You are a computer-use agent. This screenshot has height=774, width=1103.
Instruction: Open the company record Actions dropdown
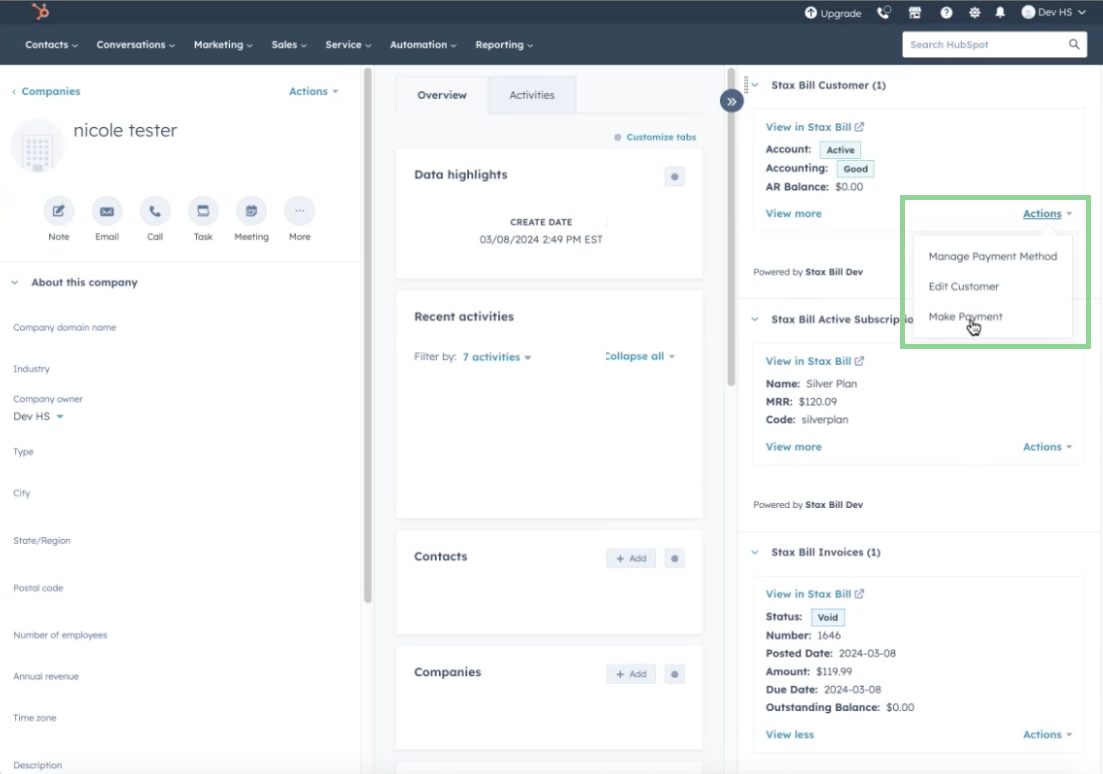pos(314,91)
